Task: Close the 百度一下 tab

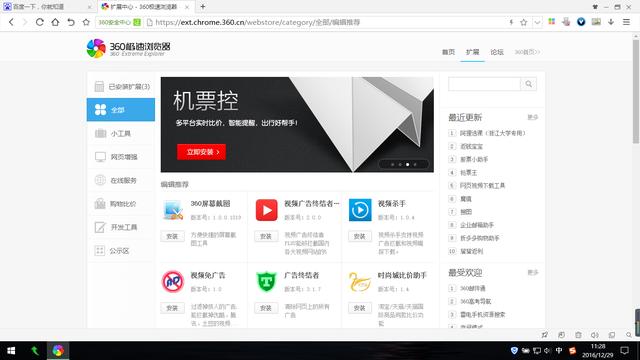Action: pyautogui.click(x=89, y=7)
